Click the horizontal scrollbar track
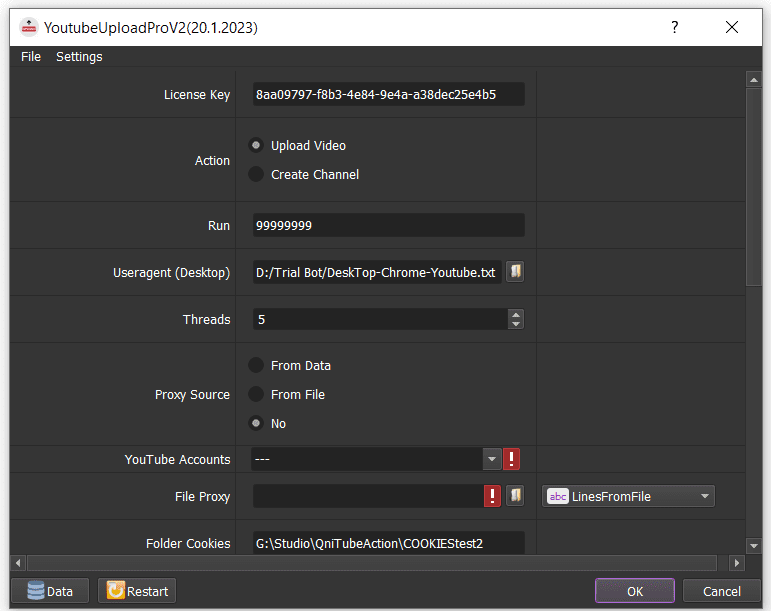Image resolution: width=771 pixels, height=611 pixels. pos(372,563)
